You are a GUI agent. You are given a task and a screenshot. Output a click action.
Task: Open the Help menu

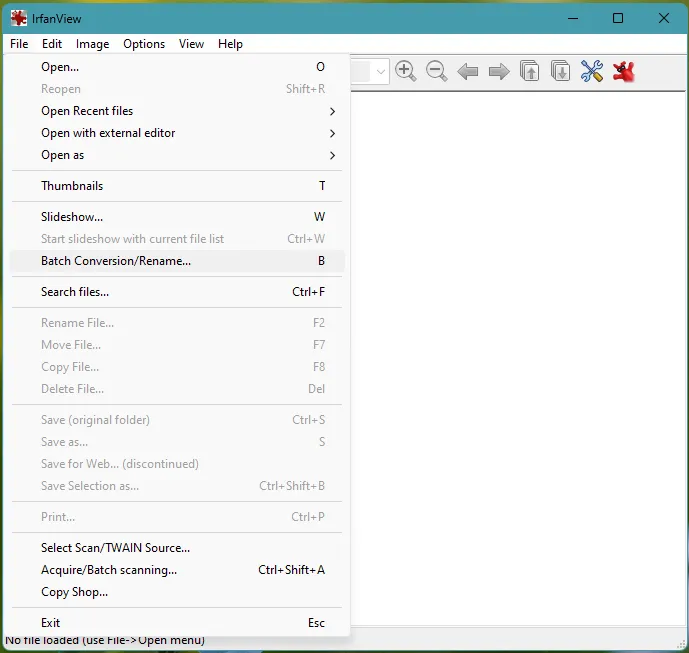pos(230,44)
